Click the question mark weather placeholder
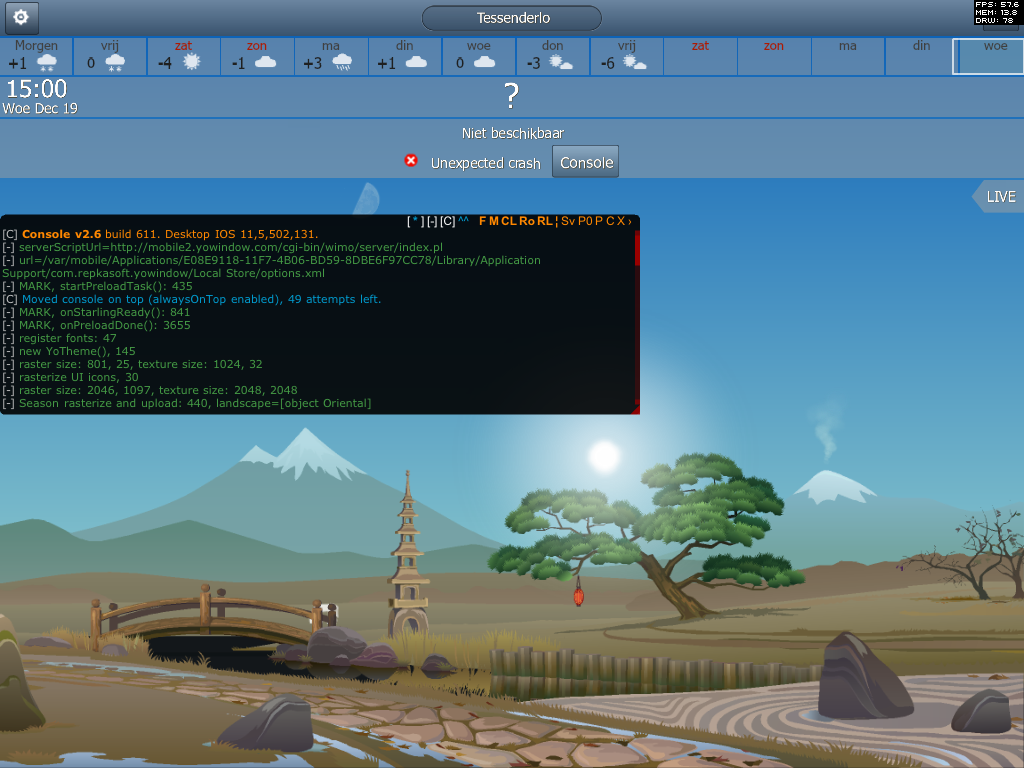The height and width of the screenshot is (768, 1024). point(511,96)
